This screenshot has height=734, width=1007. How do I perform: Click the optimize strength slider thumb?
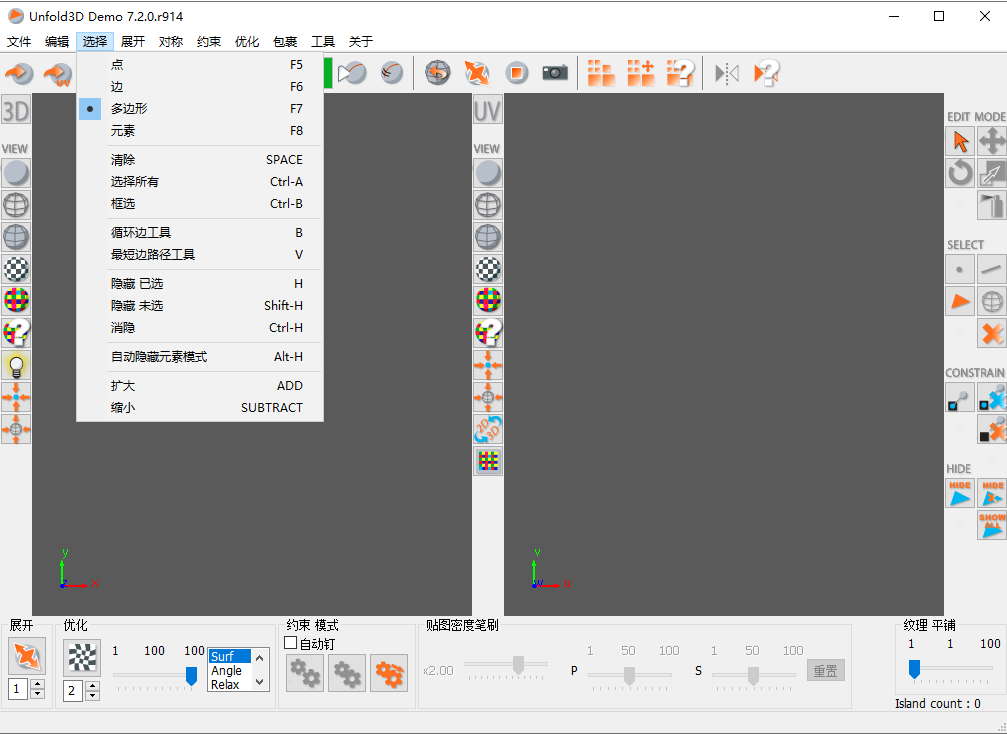(191, 676)
